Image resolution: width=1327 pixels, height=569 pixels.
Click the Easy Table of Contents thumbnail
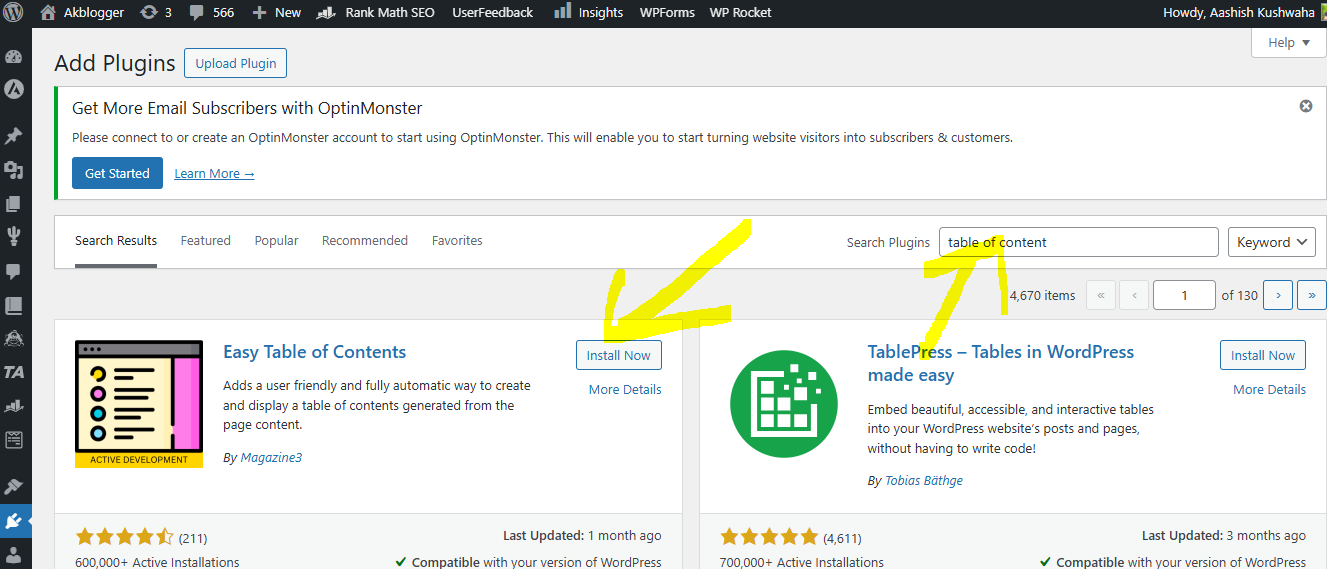[x=139, y=404]
